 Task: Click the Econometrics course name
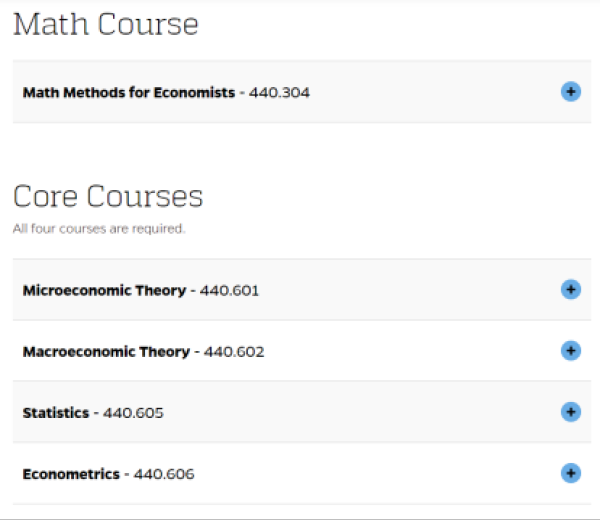click(71, 474)
